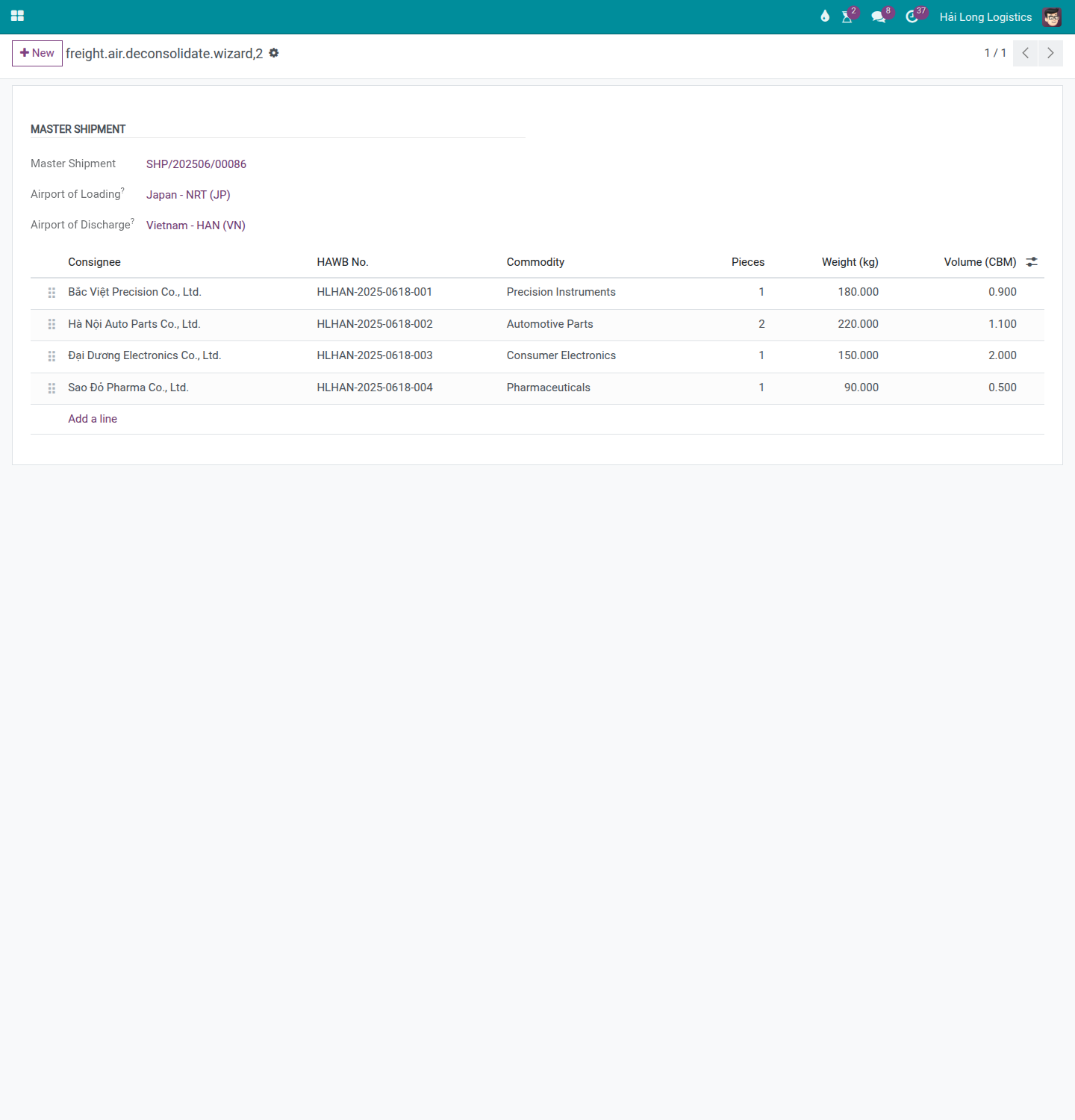This screenshot has width=1075, height=1120.
Task: Go to the next record arrow
Action: pyautogui.click(x=1050, y=53)
